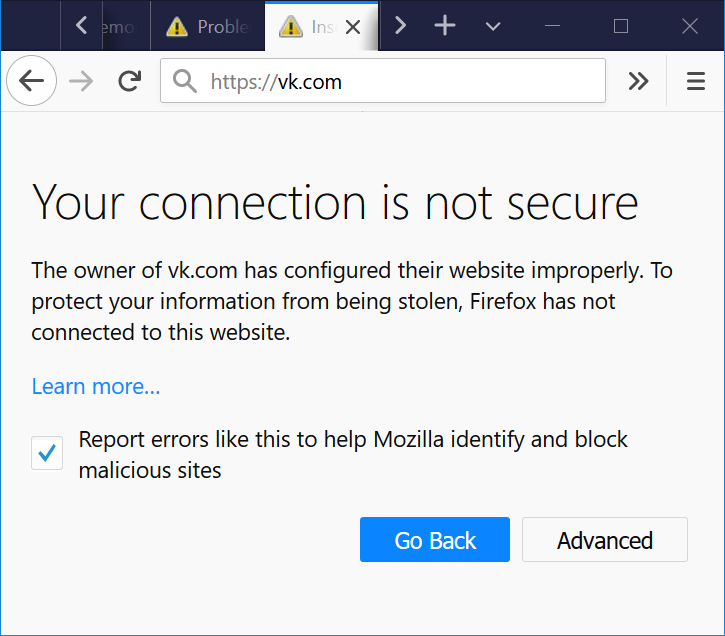Click the forward navigation arrow
Viewport: 725px width, 636px height.
81,81
